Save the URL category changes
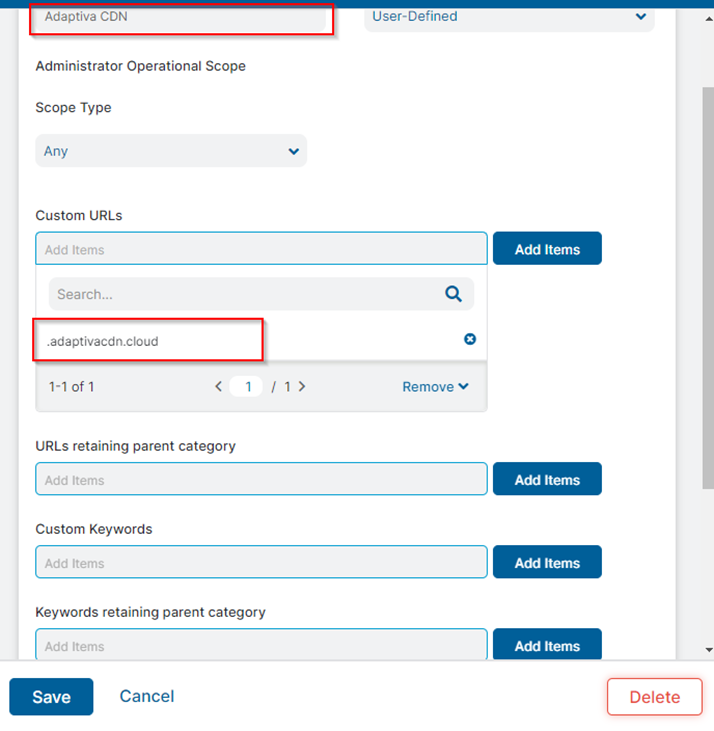Image resolution: width=714 pixels, height=731 pixels. coord(51,697)
